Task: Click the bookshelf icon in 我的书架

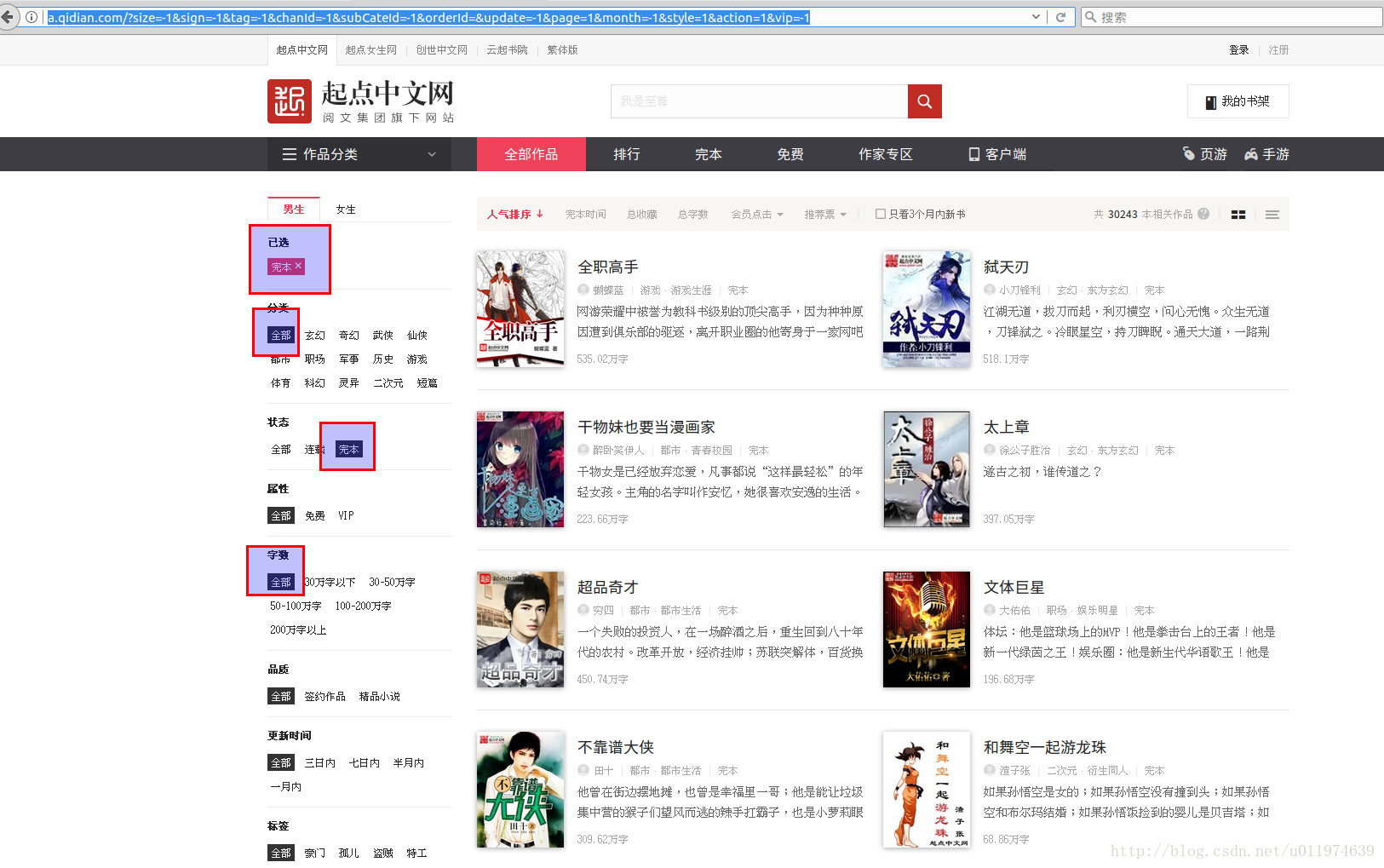Action: point(1210,102)
